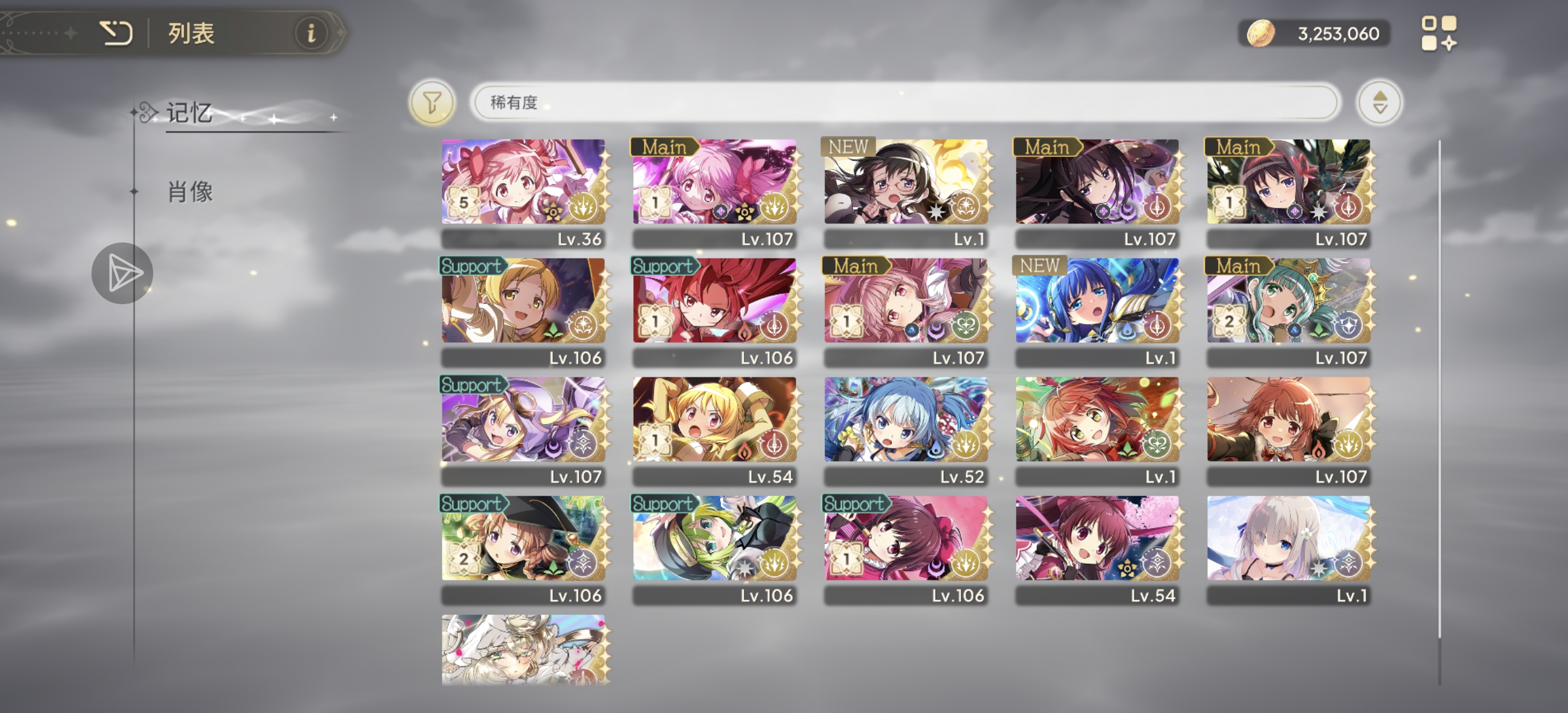Click the paper plane arrow button

point(122,273)
